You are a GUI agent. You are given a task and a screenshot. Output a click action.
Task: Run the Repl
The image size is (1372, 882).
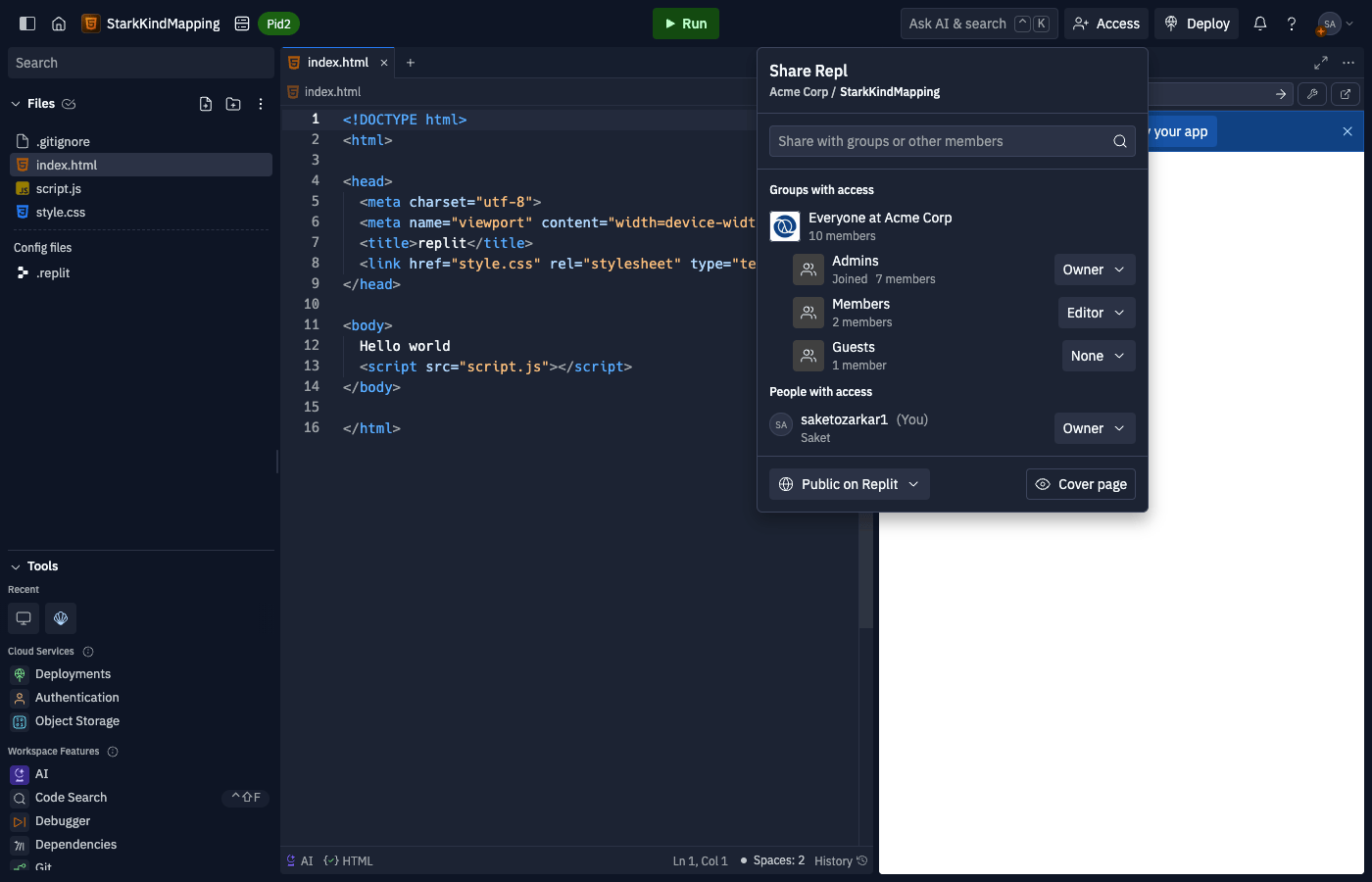pyautogui.click(x=686, y=24)
